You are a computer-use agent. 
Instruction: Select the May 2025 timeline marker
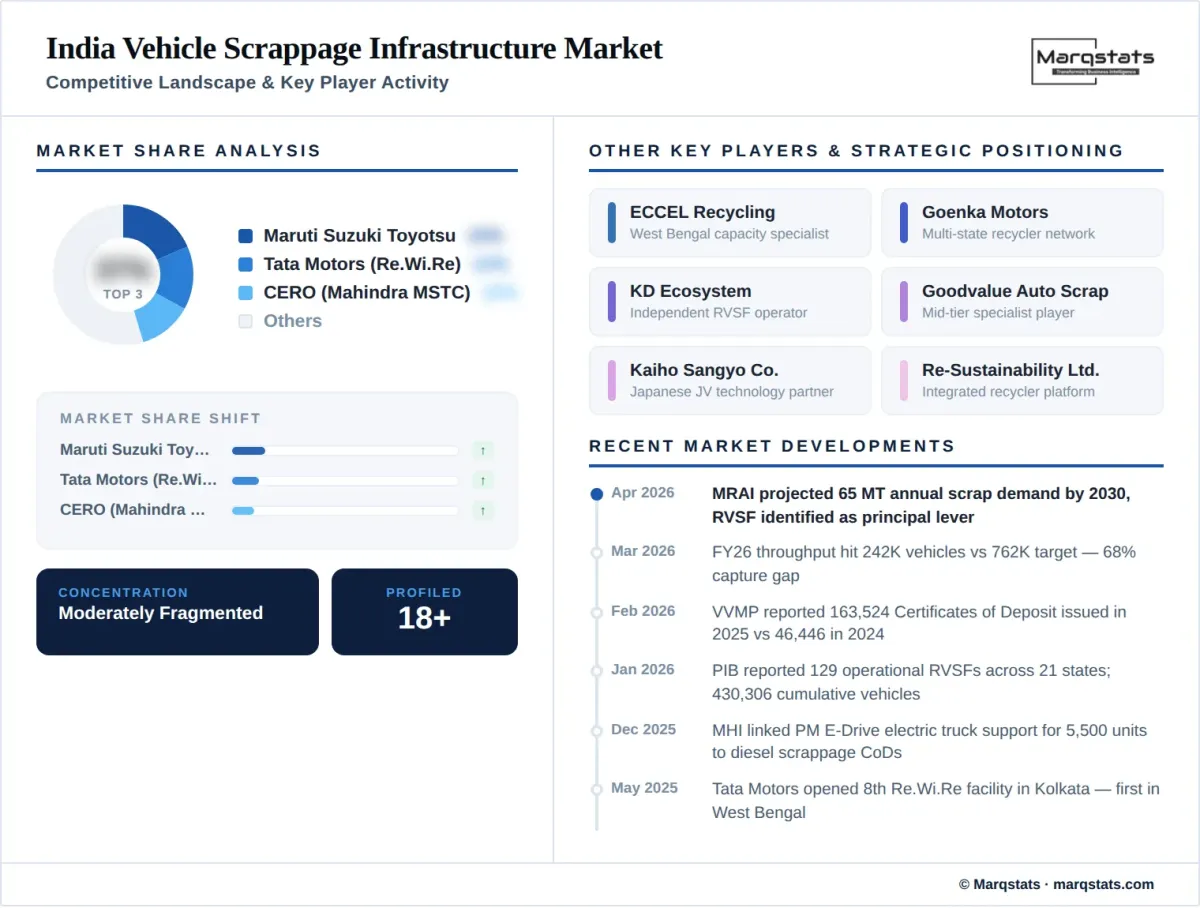coord(597,789)
